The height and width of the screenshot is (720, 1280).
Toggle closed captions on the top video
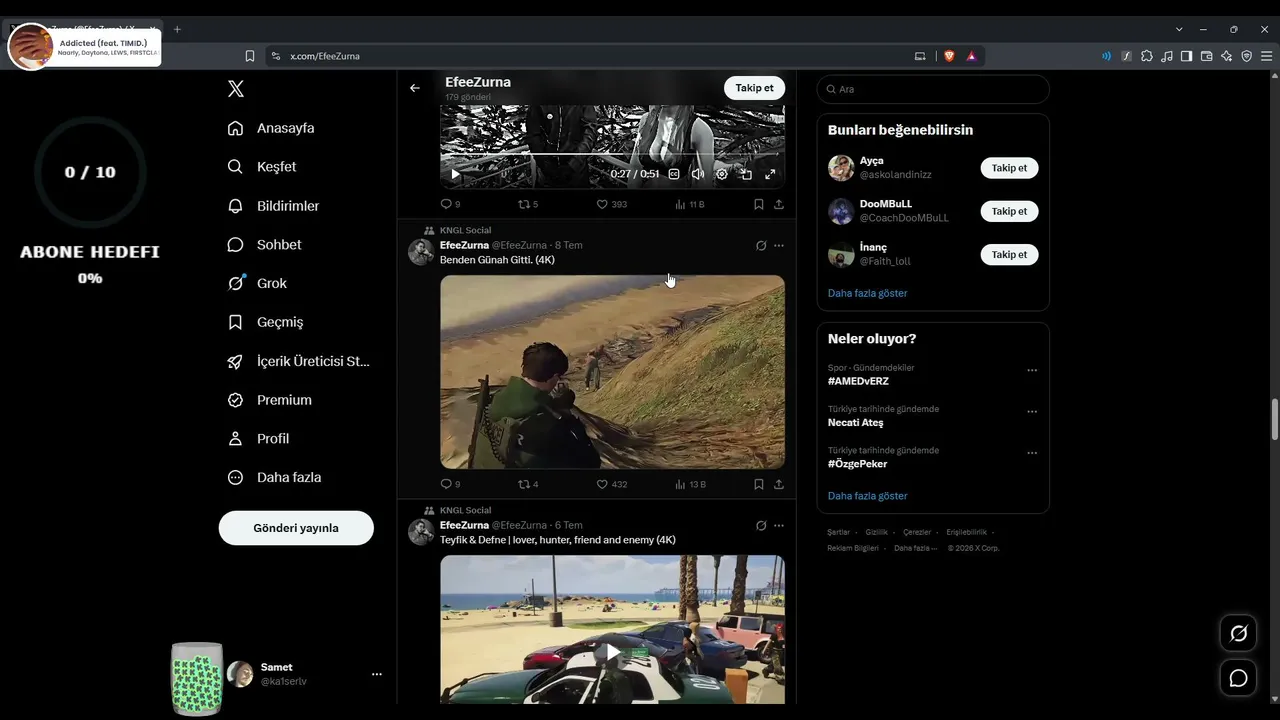tap(674, 174)
